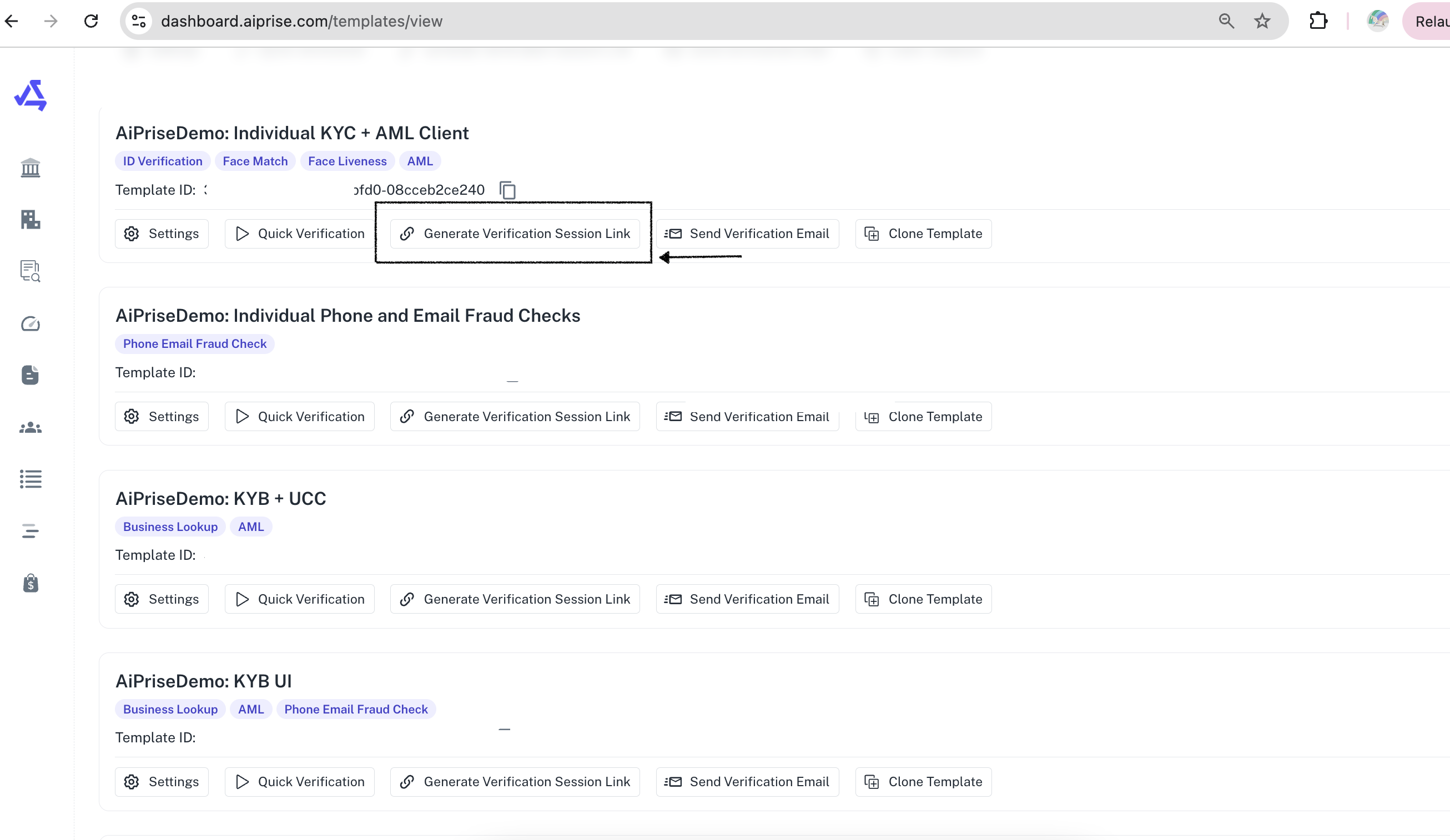This screenshot has height=840, width=1450.
Task: Open Settings for KYB + UCC template
Action: pyautogui.click(x=162, y=599)
